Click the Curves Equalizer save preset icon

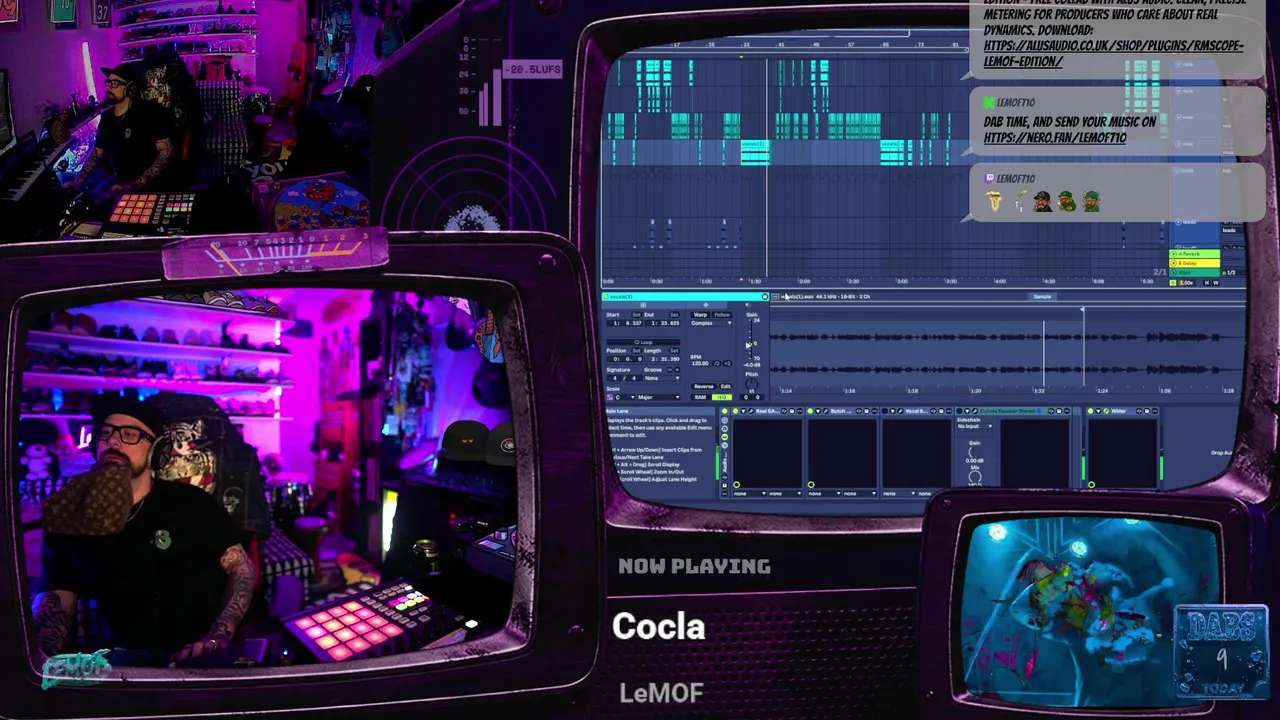(1059, 411)
